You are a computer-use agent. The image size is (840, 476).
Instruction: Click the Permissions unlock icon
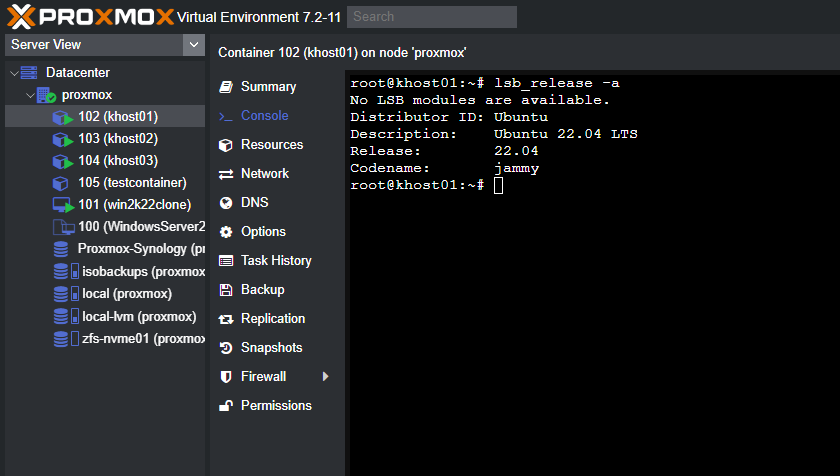[x=225, y=406]
